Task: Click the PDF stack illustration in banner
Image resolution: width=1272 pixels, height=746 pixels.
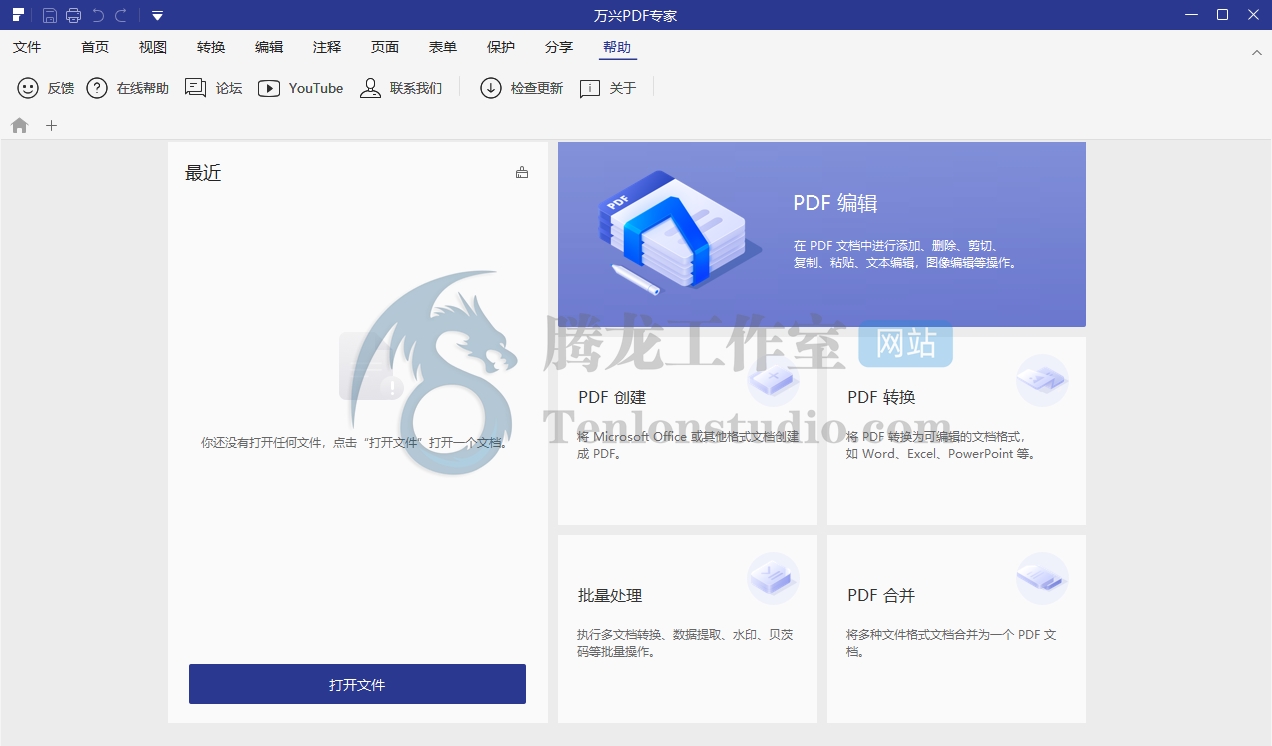Action: (678, 234)
